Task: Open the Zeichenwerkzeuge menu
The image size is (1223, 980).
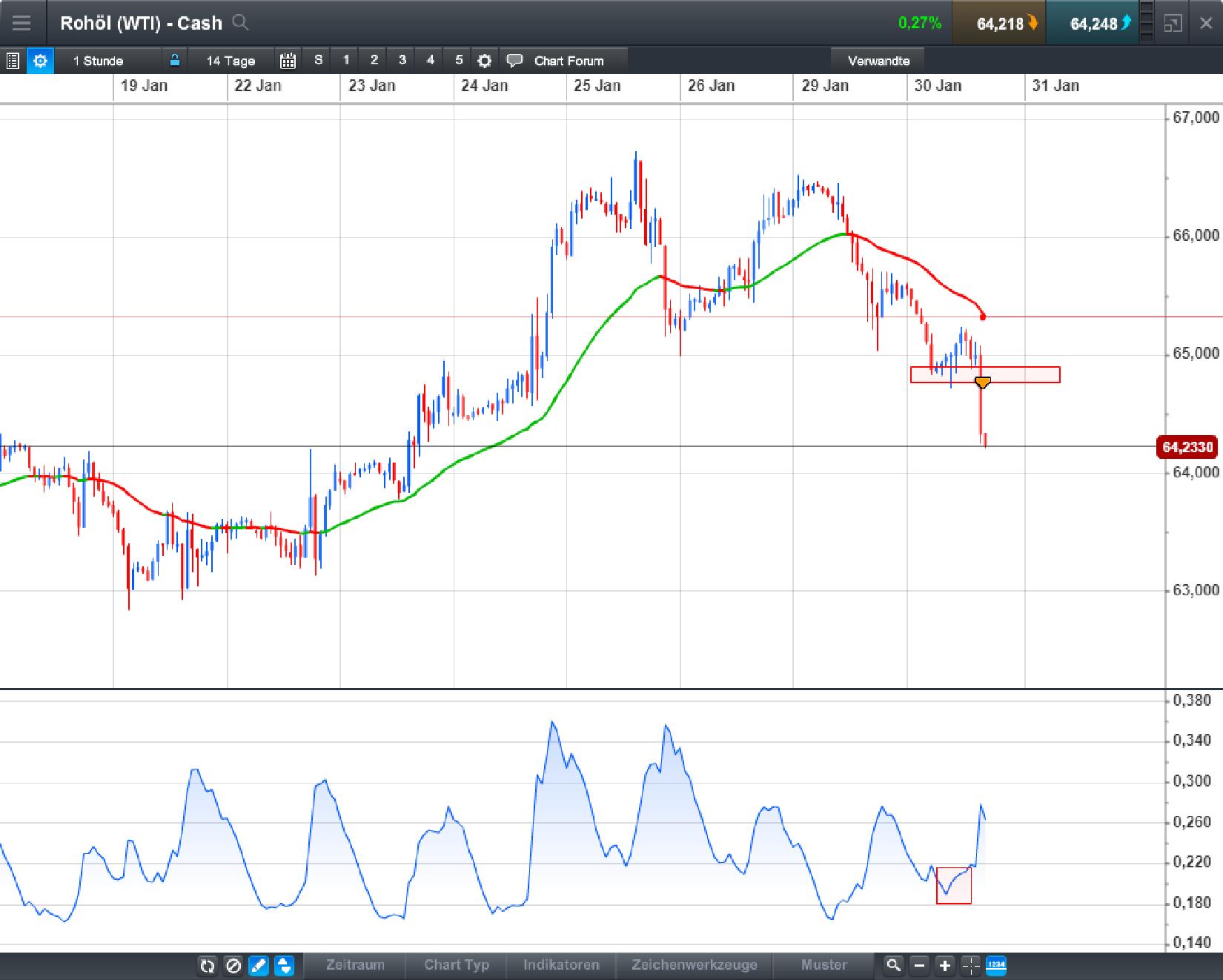Action: click(x=694, y=966)
